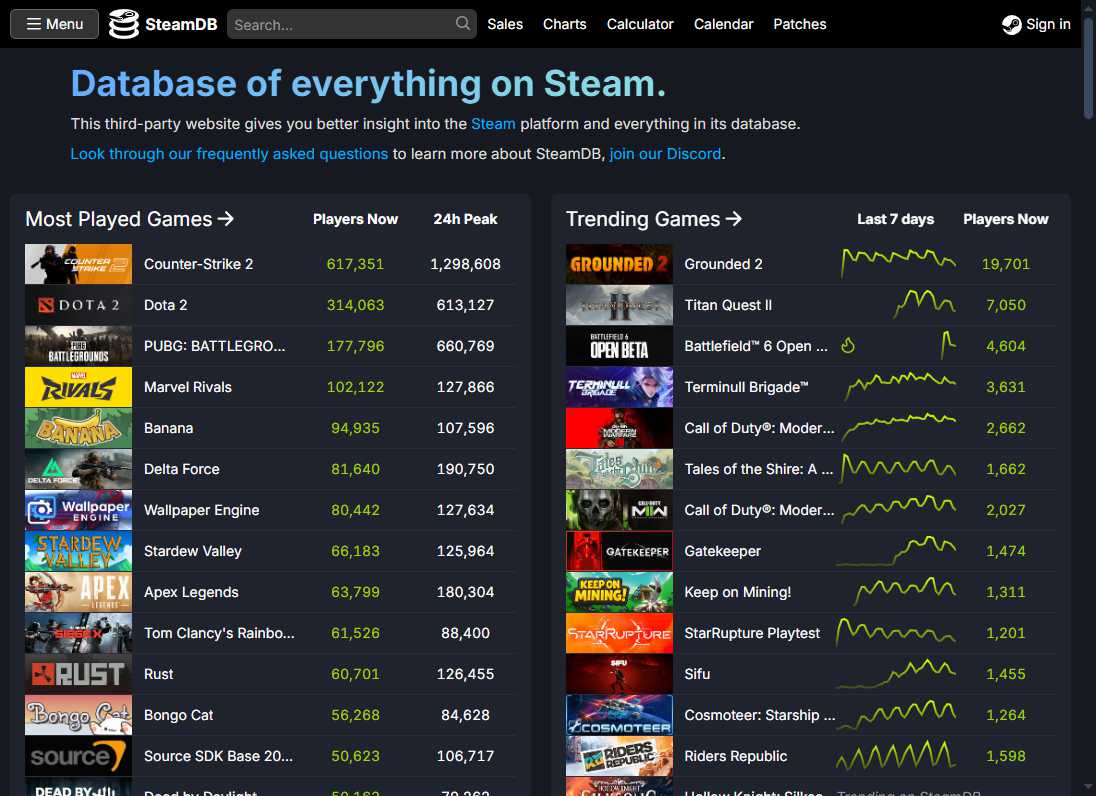Open the Charts page

pos(564,23)
